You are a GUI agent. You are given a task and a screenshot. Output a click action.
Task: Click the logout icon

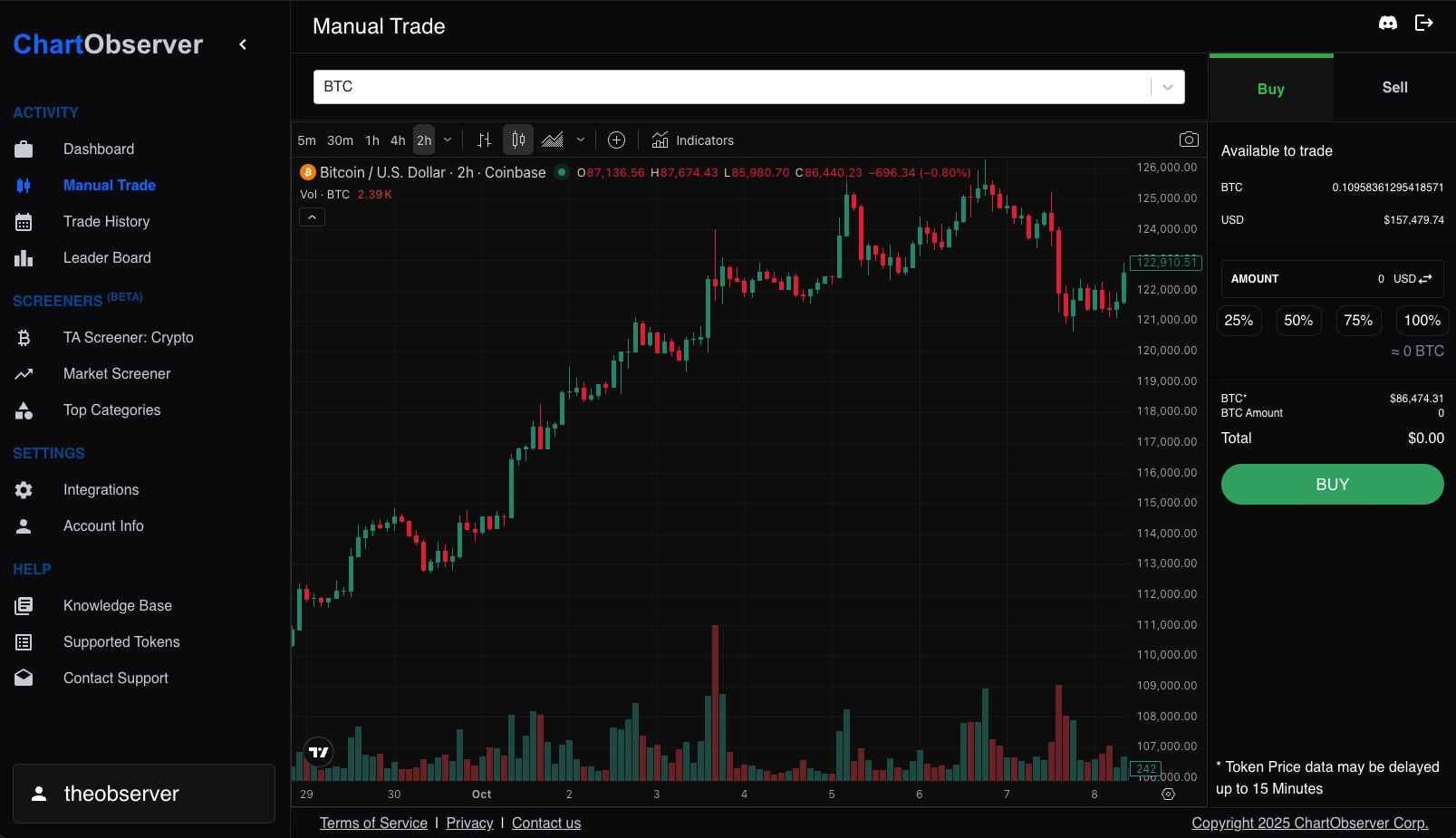(x=1424, y=24)
